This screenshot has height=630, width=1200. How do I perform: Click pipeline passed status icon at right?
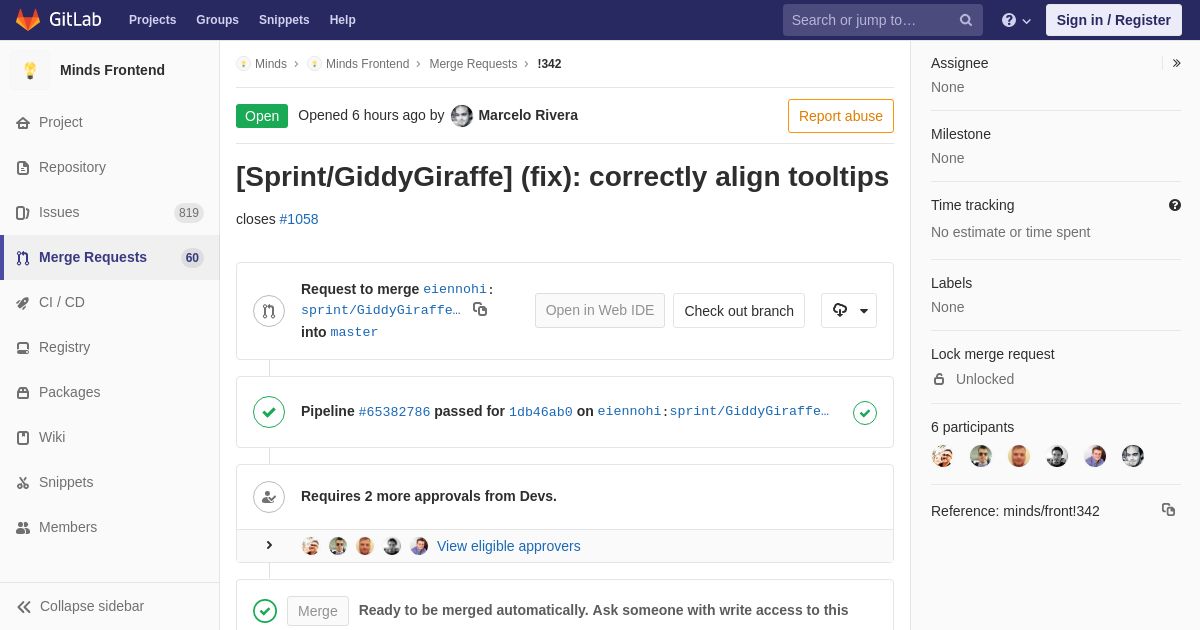coord(865,412)
